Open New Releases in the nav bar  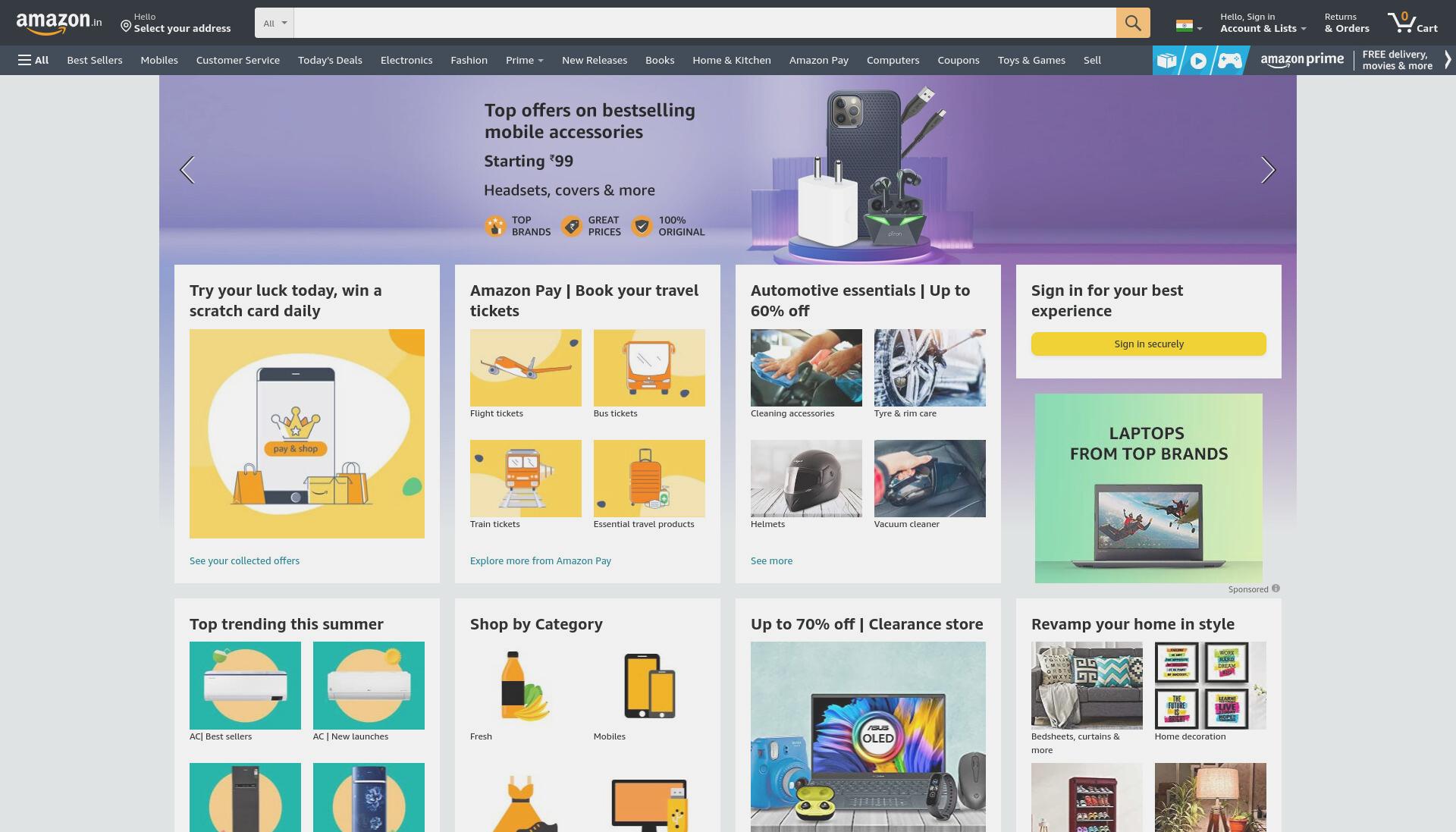(595, 60)
